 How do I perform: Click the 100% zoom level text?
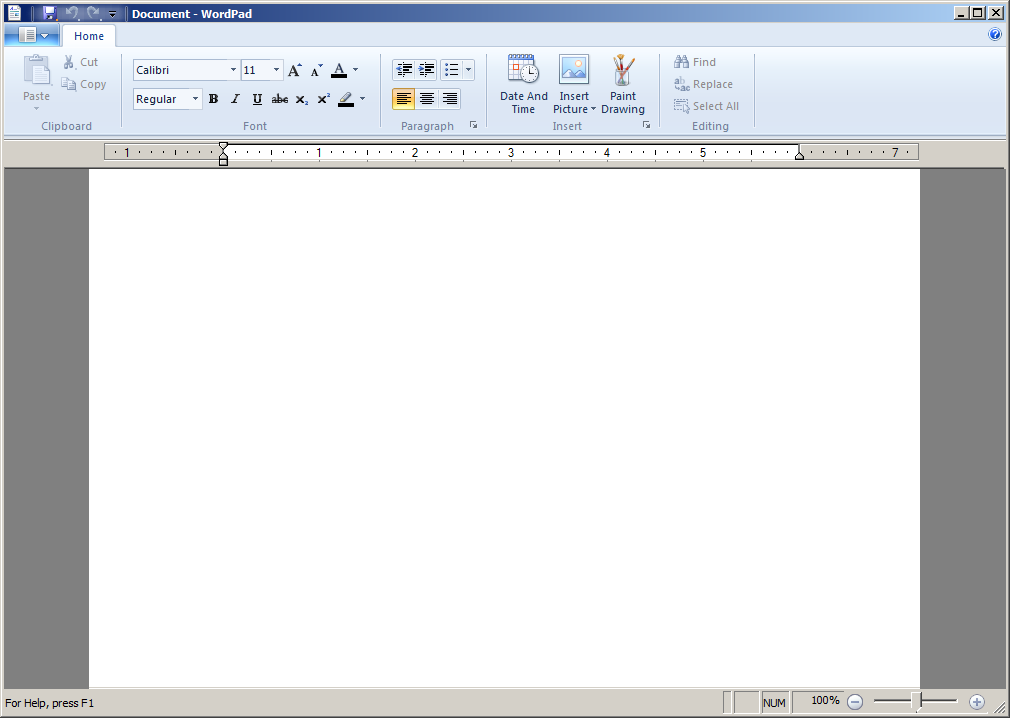tap(825, 700)
